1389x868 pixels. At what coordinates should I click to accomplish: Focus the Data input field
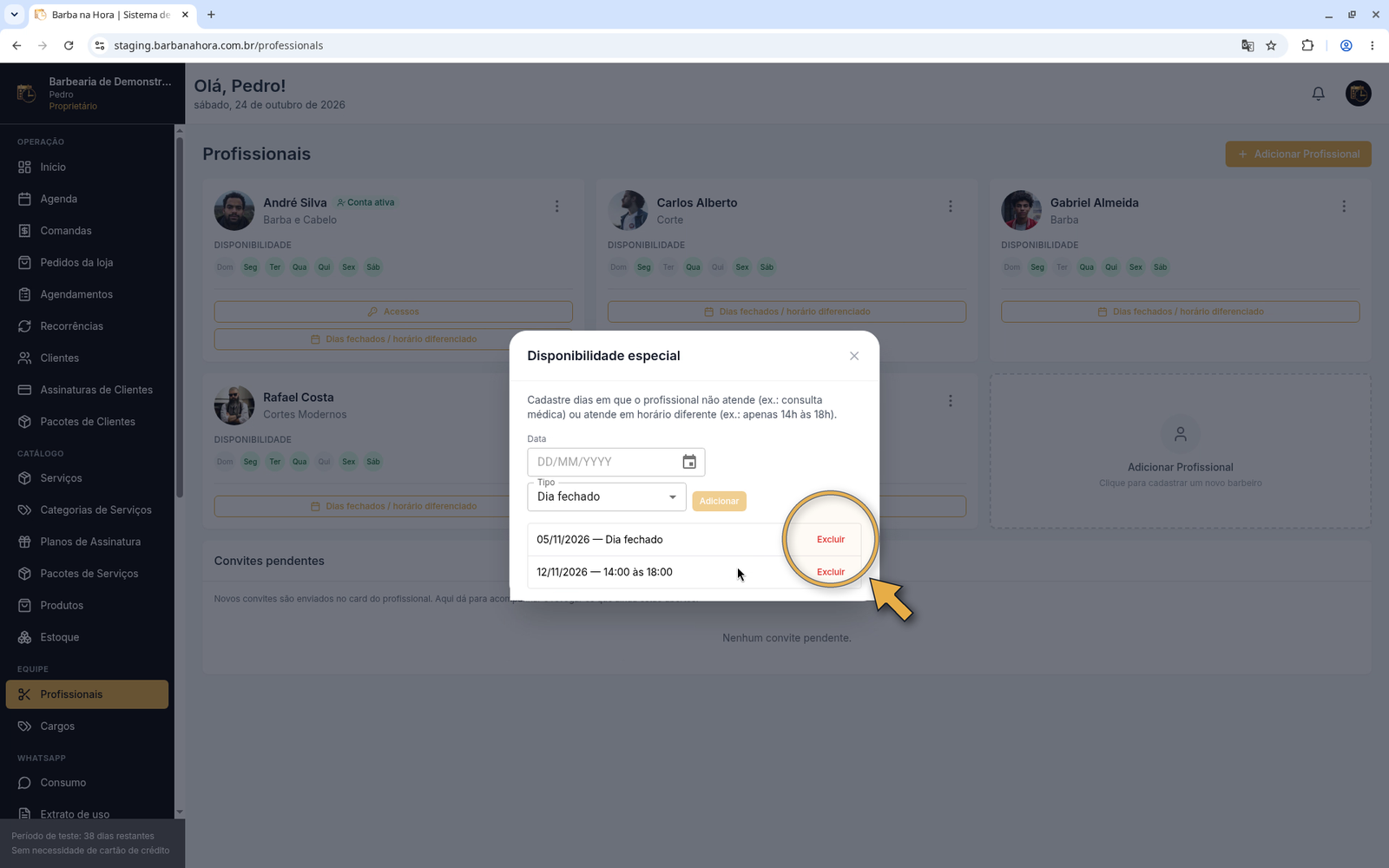click(616, 462)
